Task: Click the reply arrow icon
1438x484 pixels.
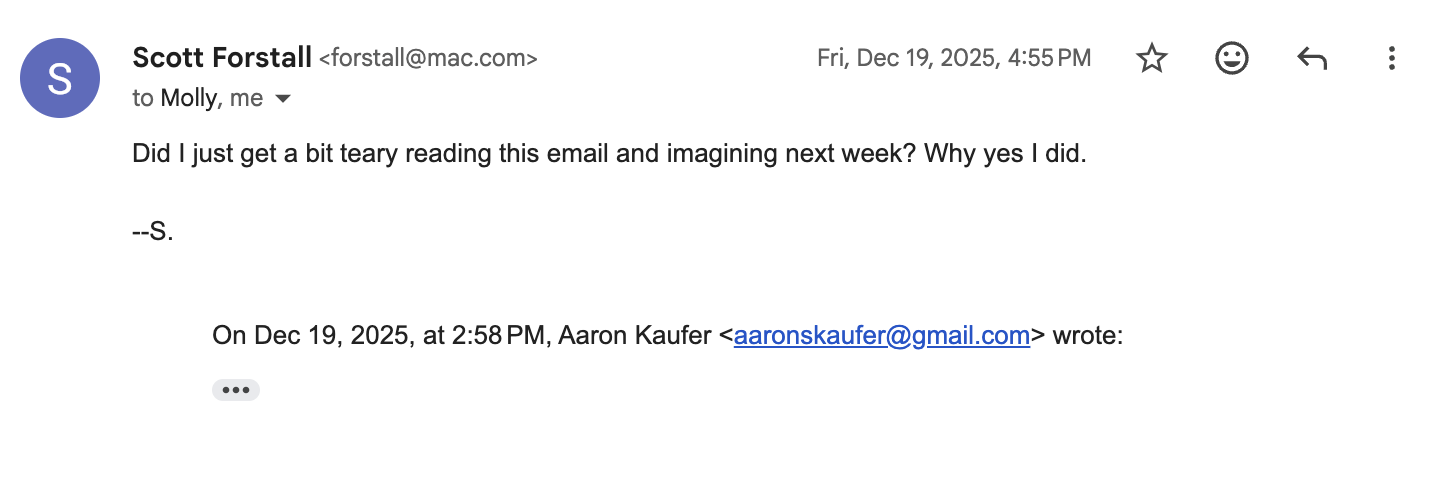Action: [x=1311, y=59]
